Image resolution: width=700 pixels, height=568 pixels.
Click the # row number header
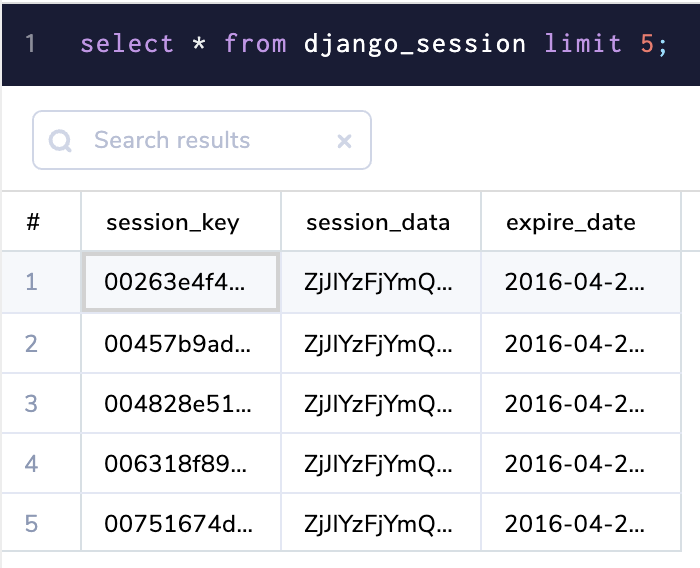click(x=33, y=222)
